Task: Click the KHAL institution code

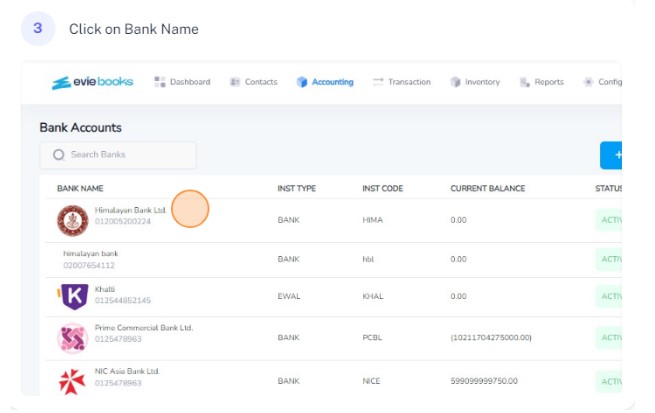Action: point(373,296)
